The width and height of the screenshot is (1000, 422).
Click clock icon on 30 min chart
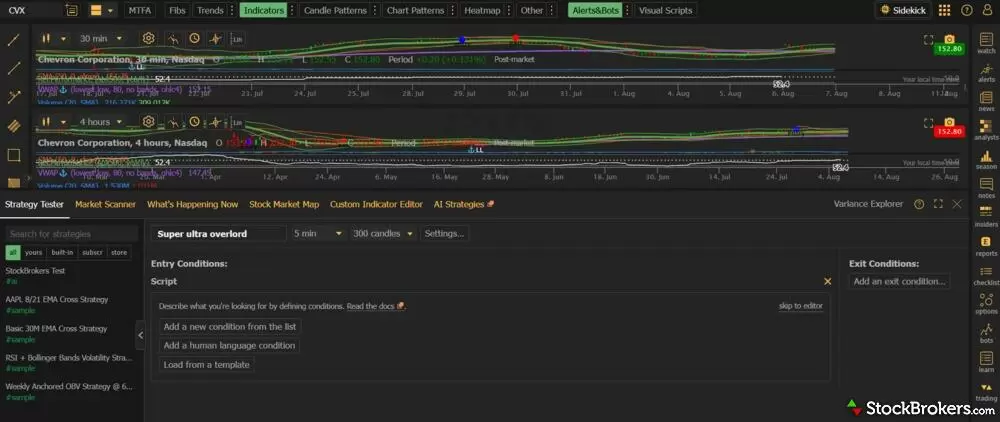tap(195, 38)
